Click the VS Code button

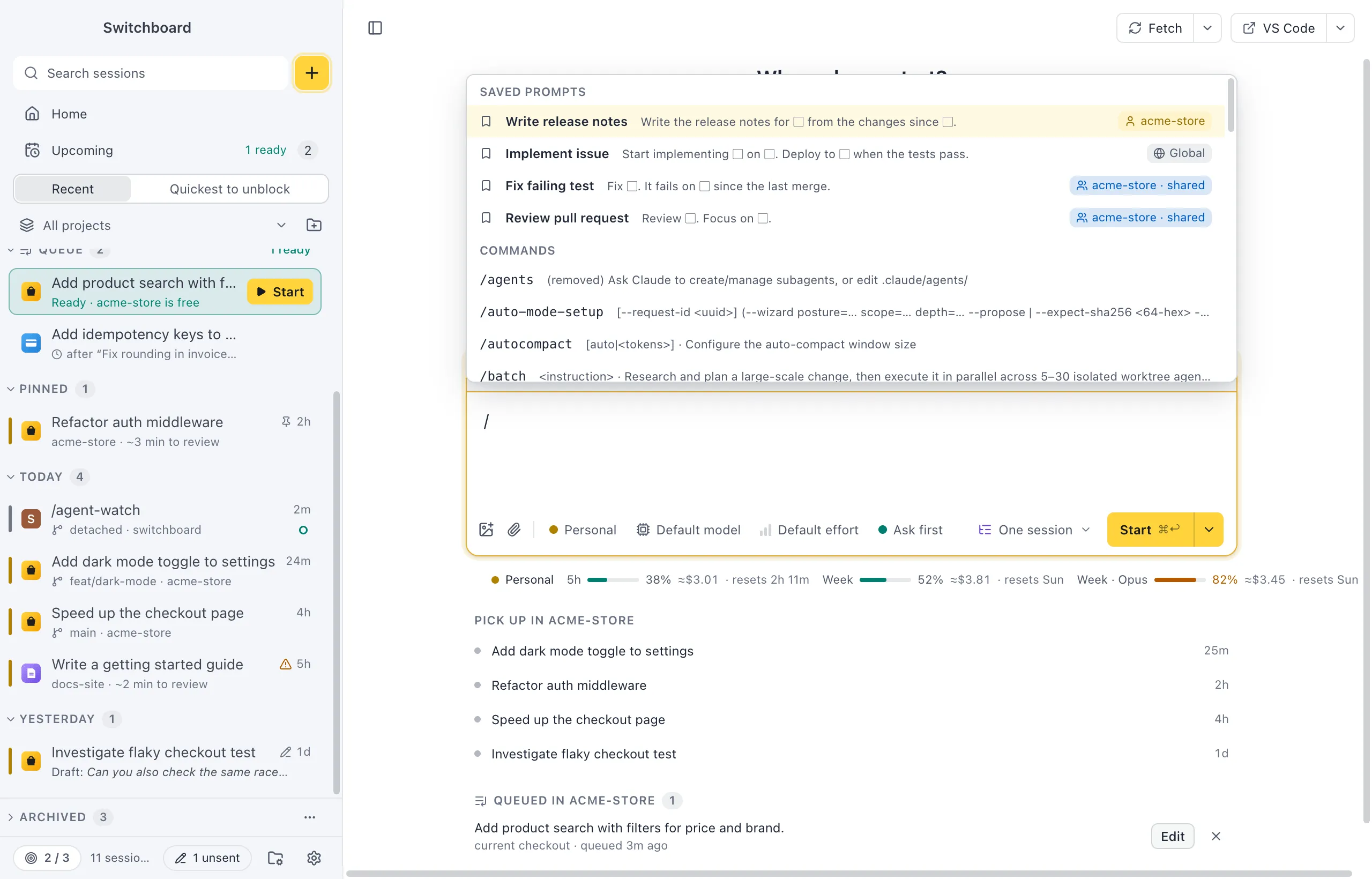[x=1279, y=28]
